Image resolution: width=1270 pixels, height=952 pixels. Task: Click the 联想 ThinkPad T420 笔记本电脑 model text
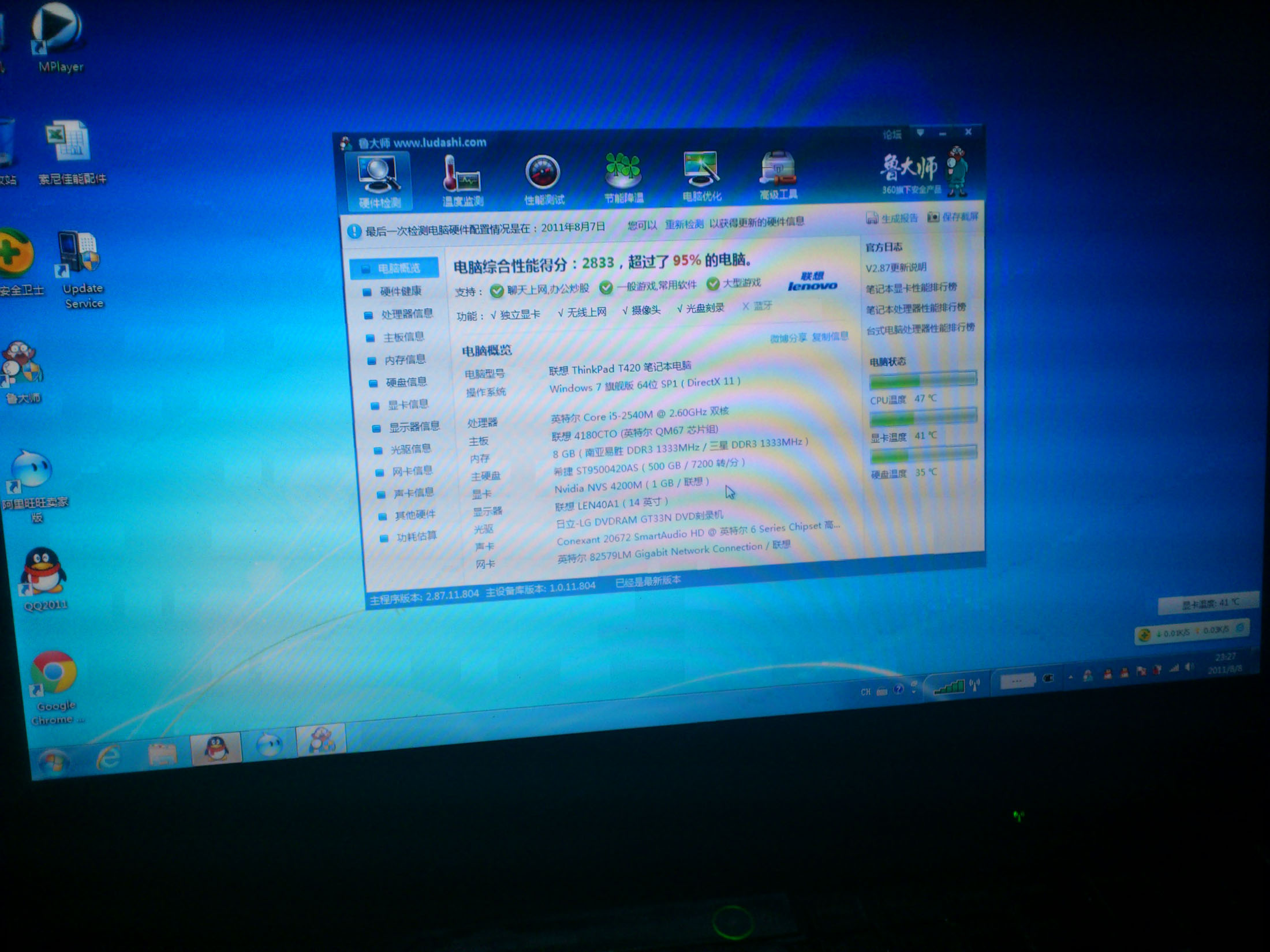pyautogui.click(x=619, y=368)
